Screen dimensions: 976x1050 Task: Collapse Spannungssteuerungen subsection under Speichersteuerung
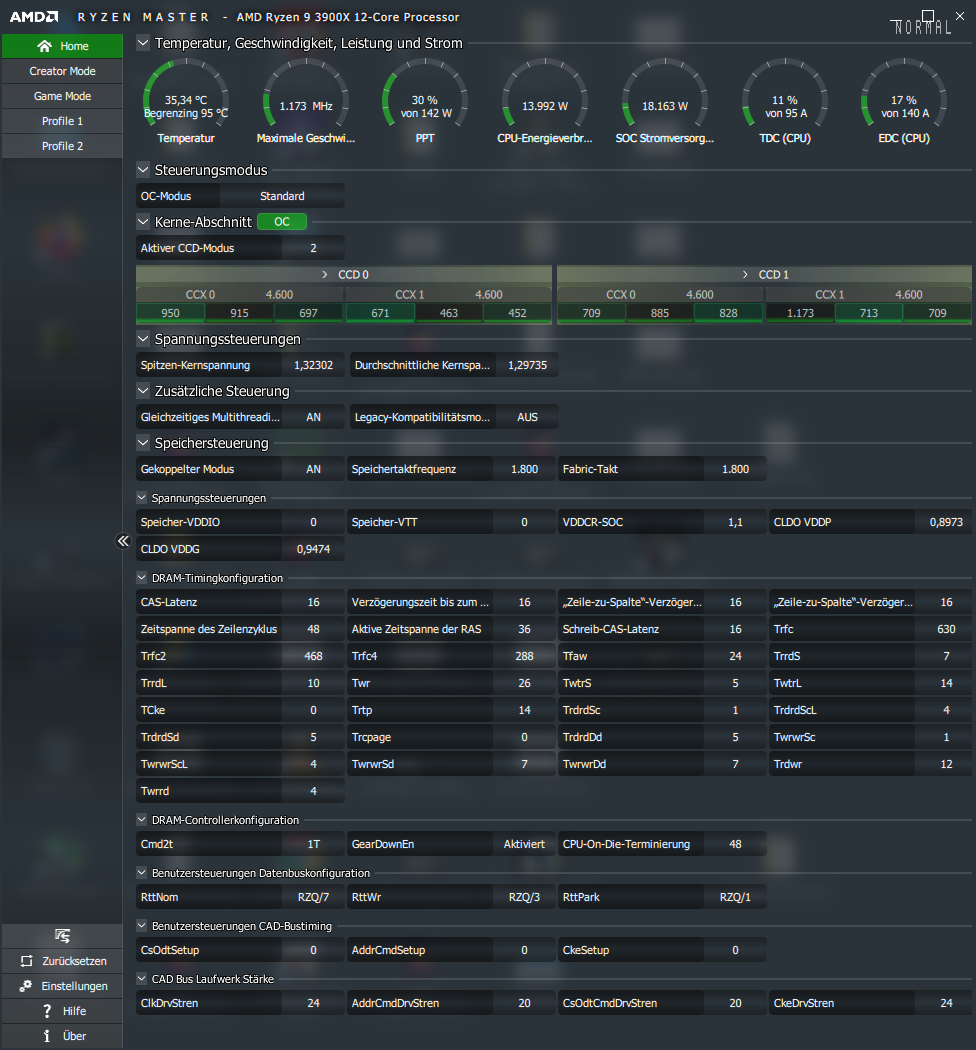[x=141, y=498]
